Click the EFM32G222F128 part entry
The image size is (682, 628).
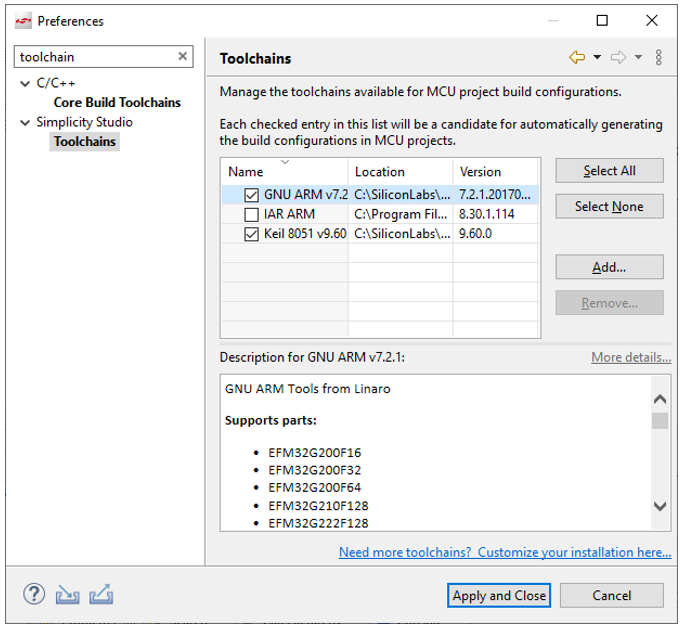pos(318,523)
